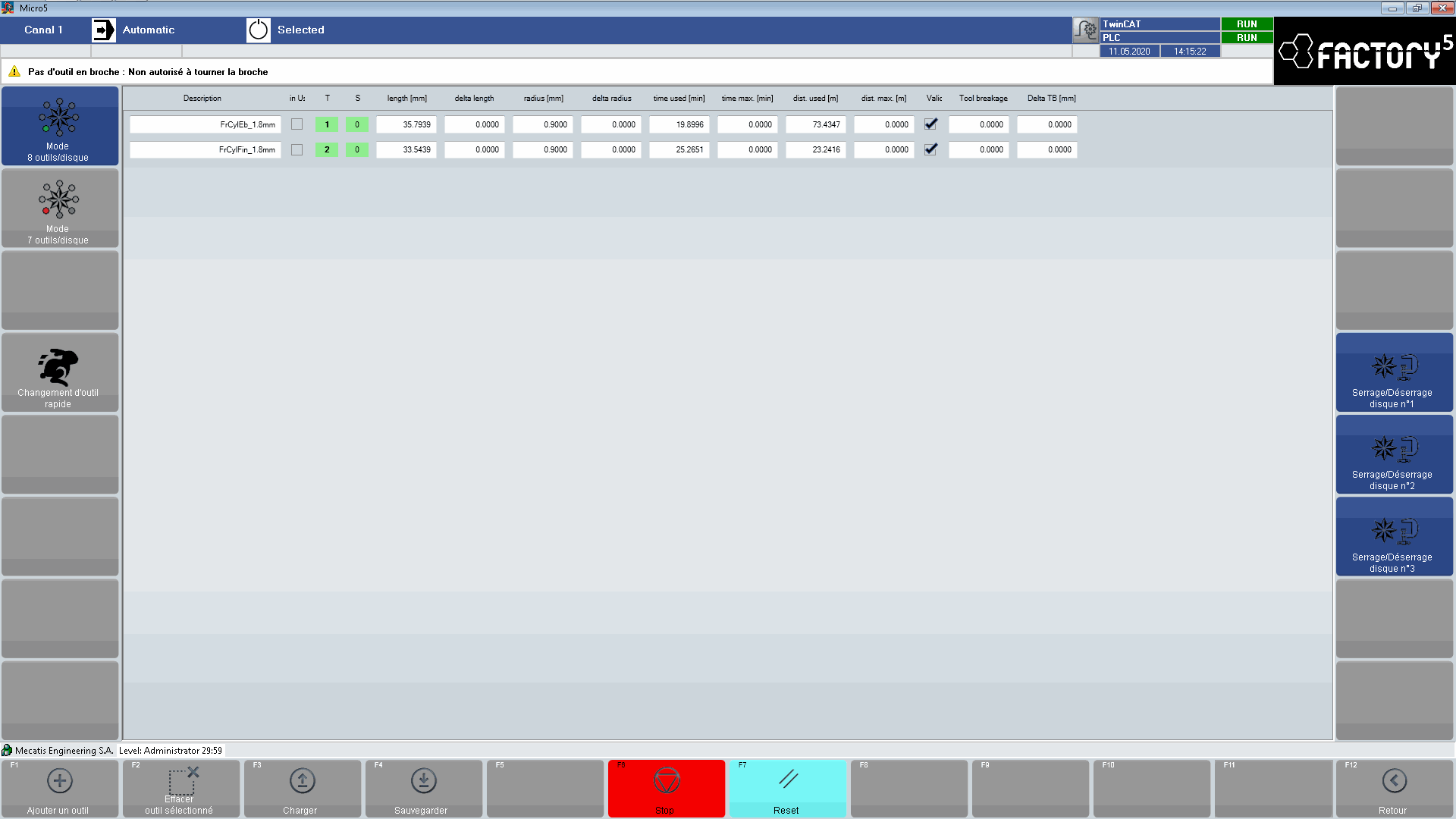Edit length value 33.5439
This screenshot has width=1456, height=819.
click(406, 149)
